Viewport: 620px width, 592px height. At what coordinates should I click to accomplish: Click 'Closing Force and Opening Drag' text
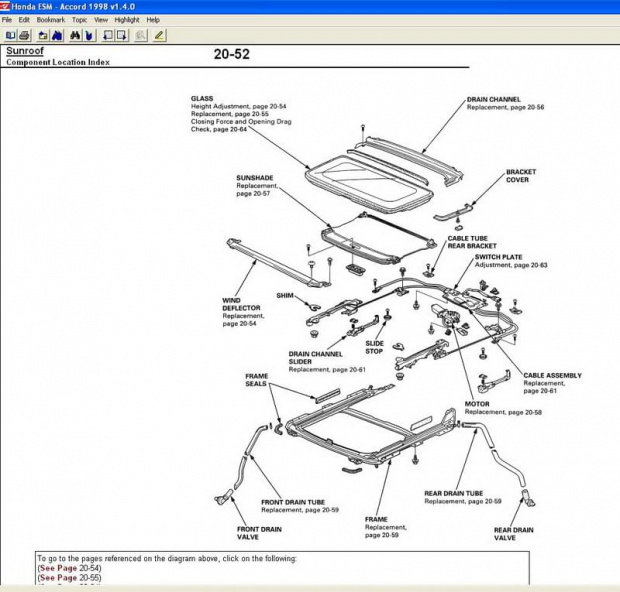pos(241,122)
